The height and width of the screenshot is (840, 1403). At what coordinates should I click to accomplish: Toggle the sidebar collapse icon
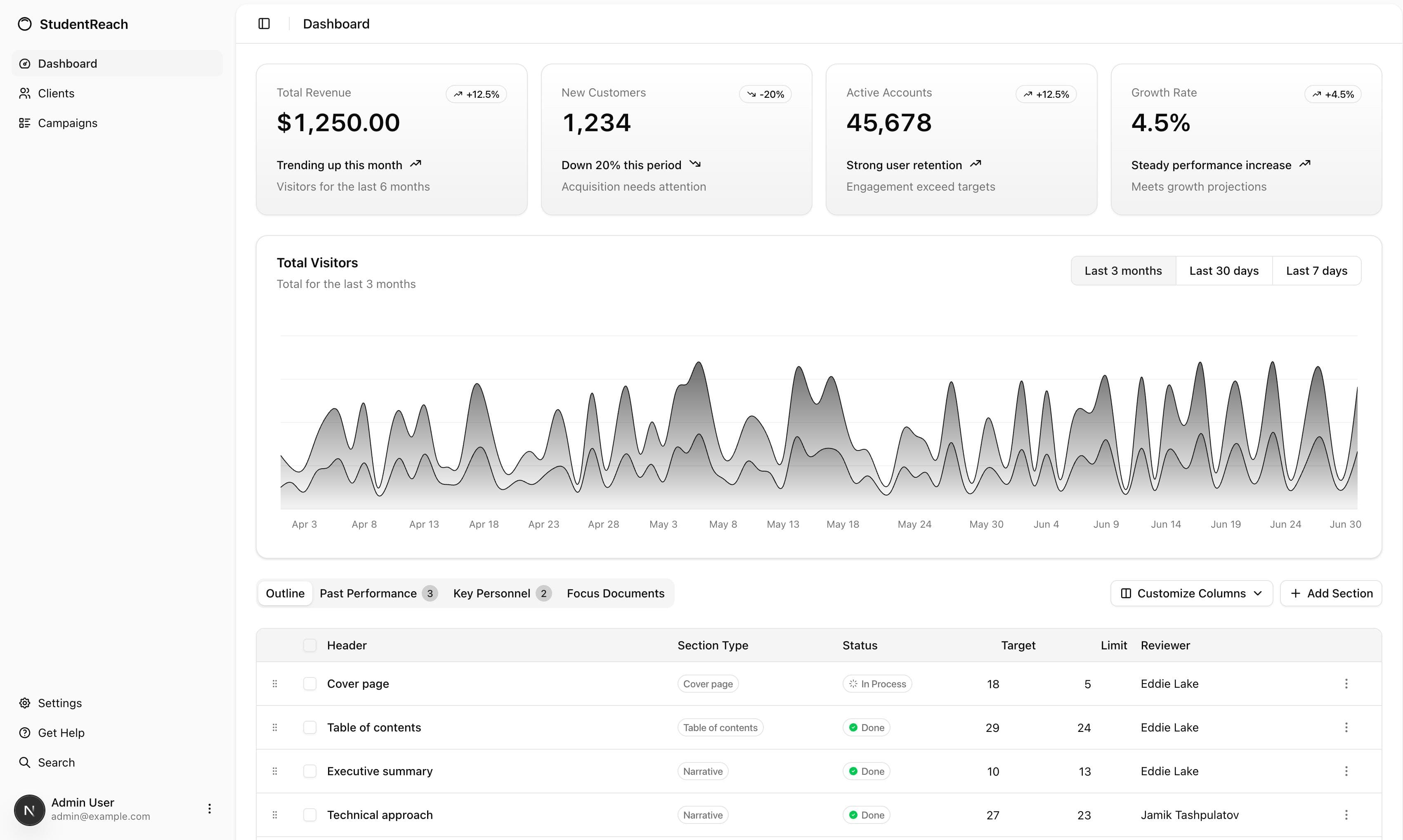click(x=264, y=24)
